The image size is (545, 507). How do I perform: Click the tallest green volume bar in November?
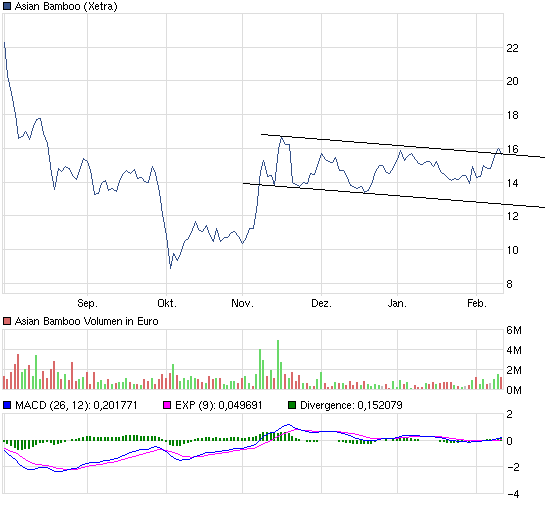(278, 365)
